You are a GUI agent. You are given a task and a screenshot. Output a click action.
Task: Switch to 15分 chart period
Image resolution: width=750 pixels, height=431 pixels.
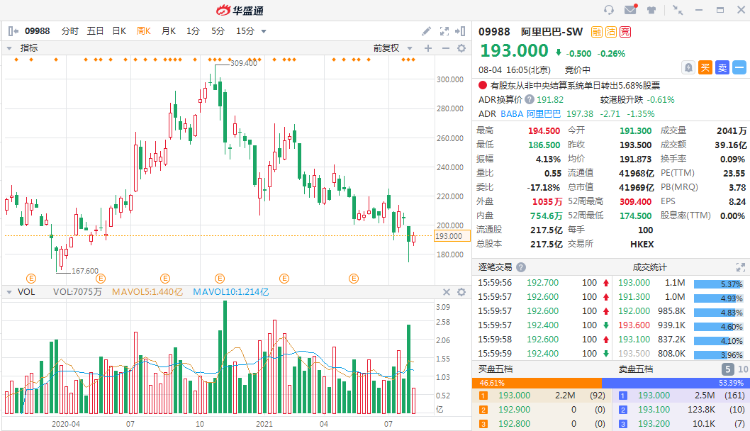click(x=245, y=31)
